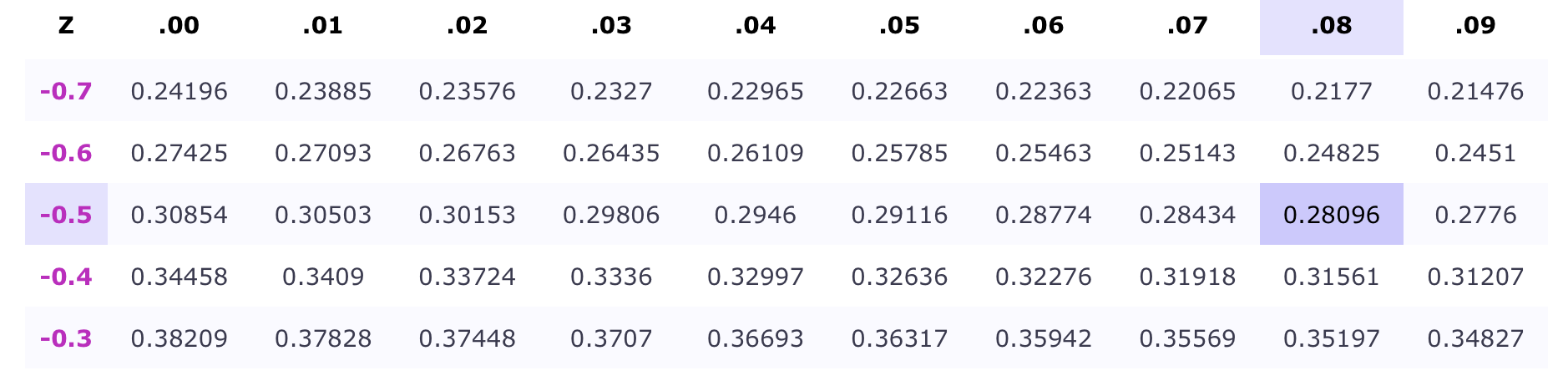
Task: Select the .08 column header
Action: [1331, 26]
